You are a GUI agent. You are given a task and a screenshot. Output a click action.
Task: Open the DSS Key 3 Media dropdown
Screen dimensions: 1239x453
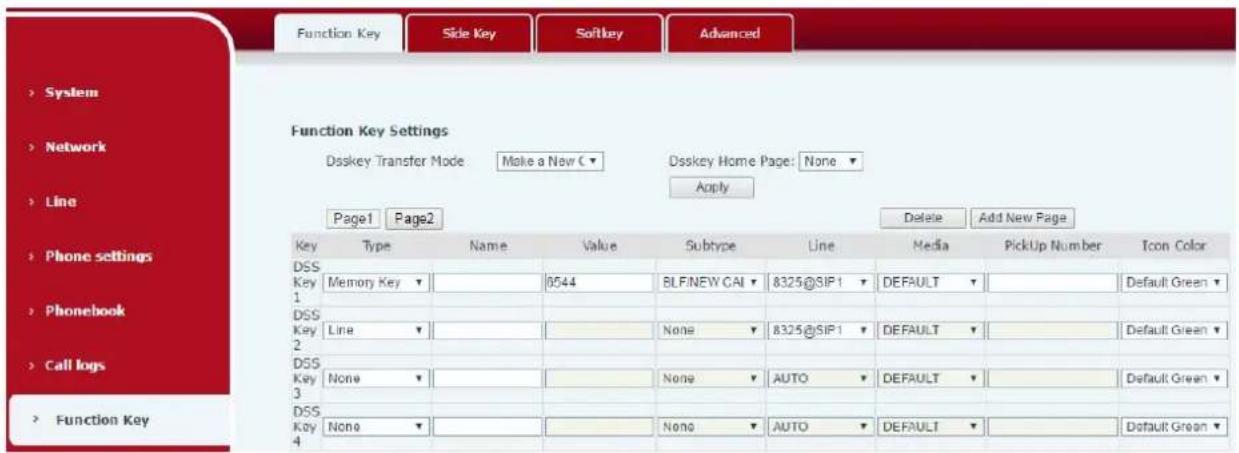(x=930, y=378)
